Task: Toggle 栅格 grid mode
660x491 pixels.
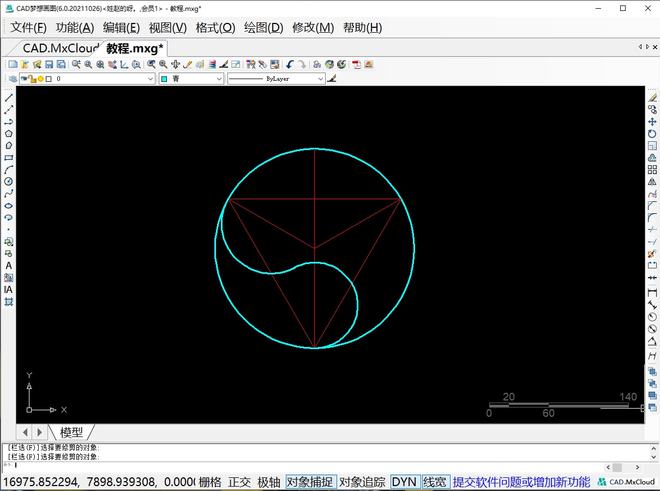Action: click(210, 482)
